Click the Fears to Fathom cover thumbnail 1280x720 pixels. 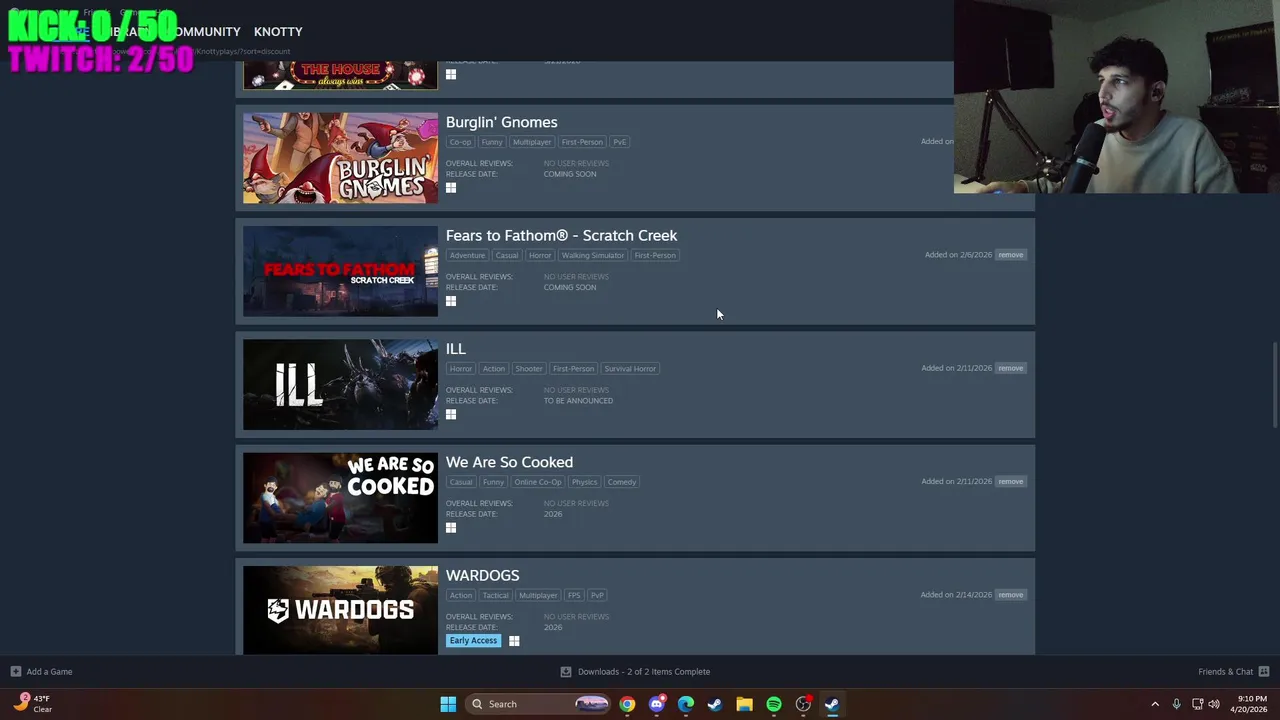(340, 271)
